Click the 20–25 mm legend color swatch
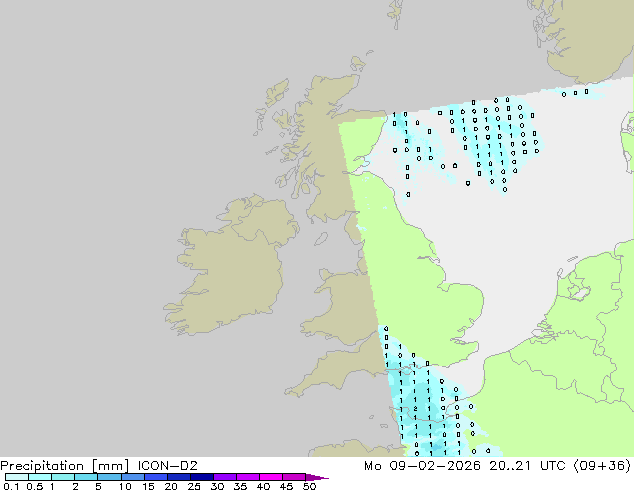Image resolution: width=634 pixels, height=490 pixels. click(x=178, y=477)
